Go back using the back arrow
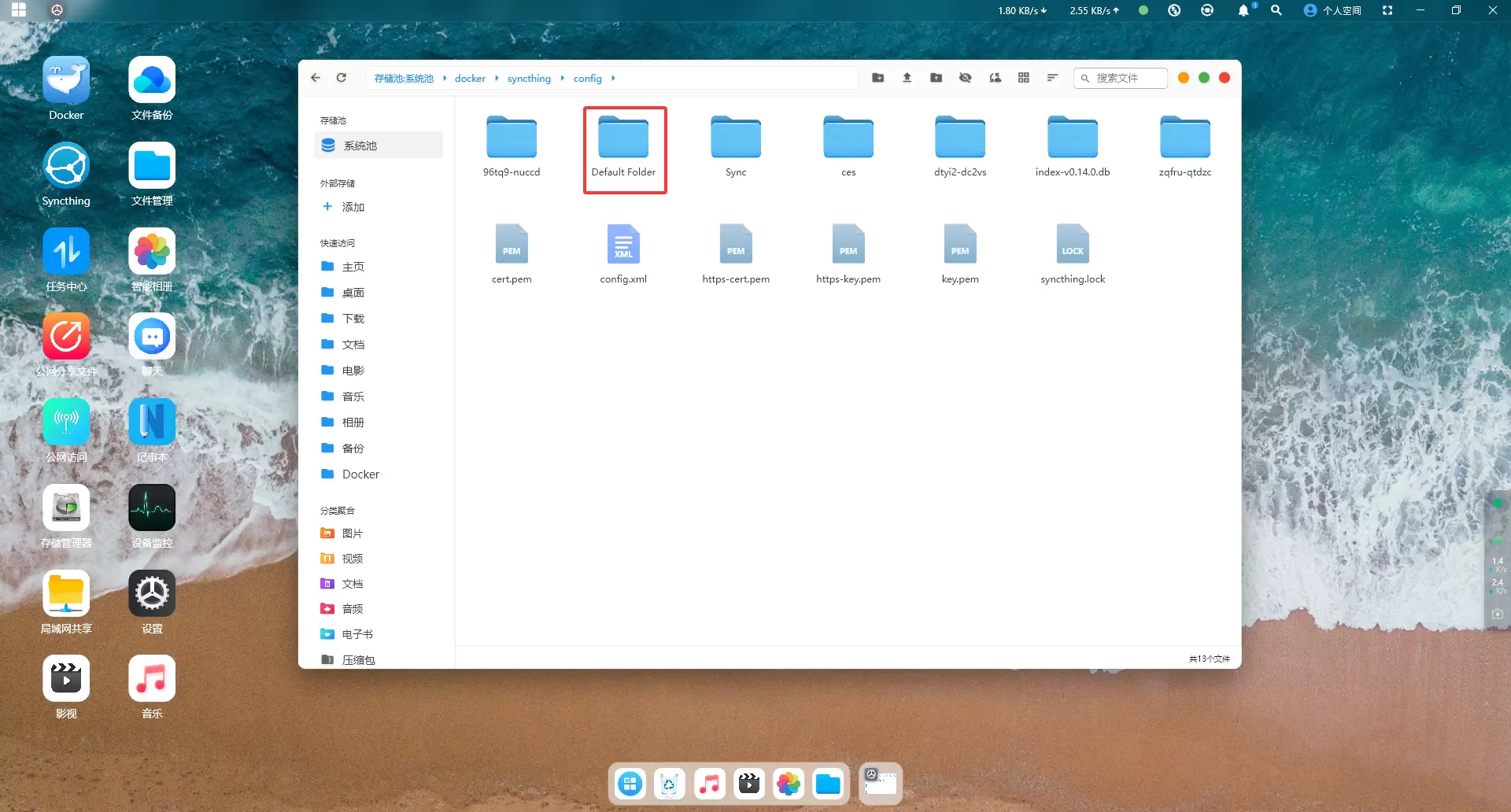 [x=316, y=78]
